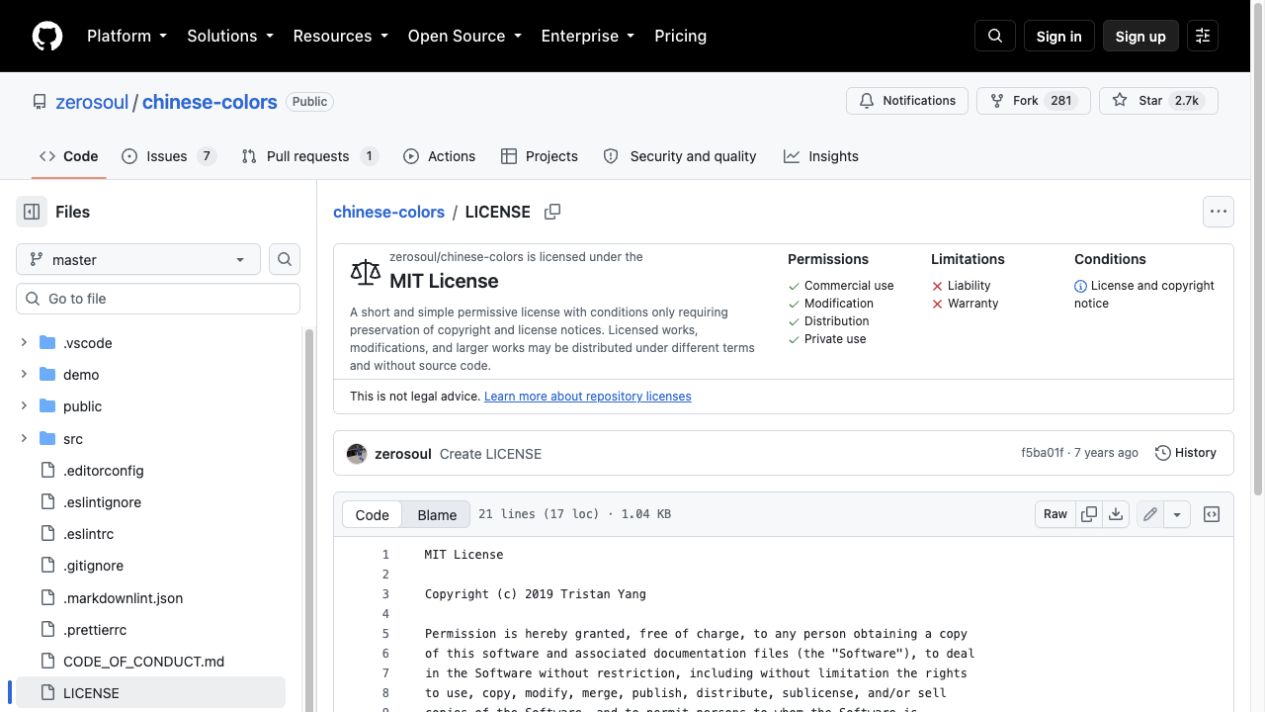Switch to the Blame view
1265x712 pixels.
click(437, 515)
